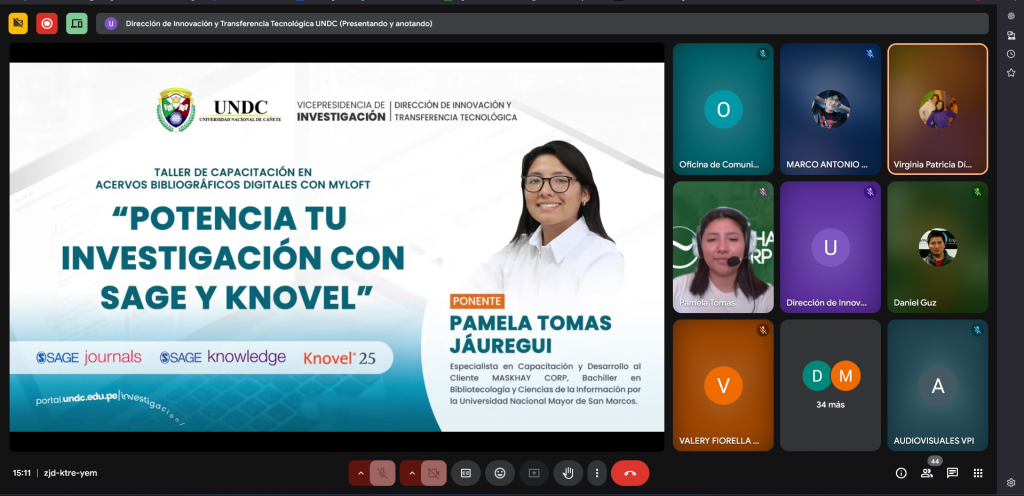Open meeting details info icon
Screen dimensions: 1024x496
pos(901,473)
